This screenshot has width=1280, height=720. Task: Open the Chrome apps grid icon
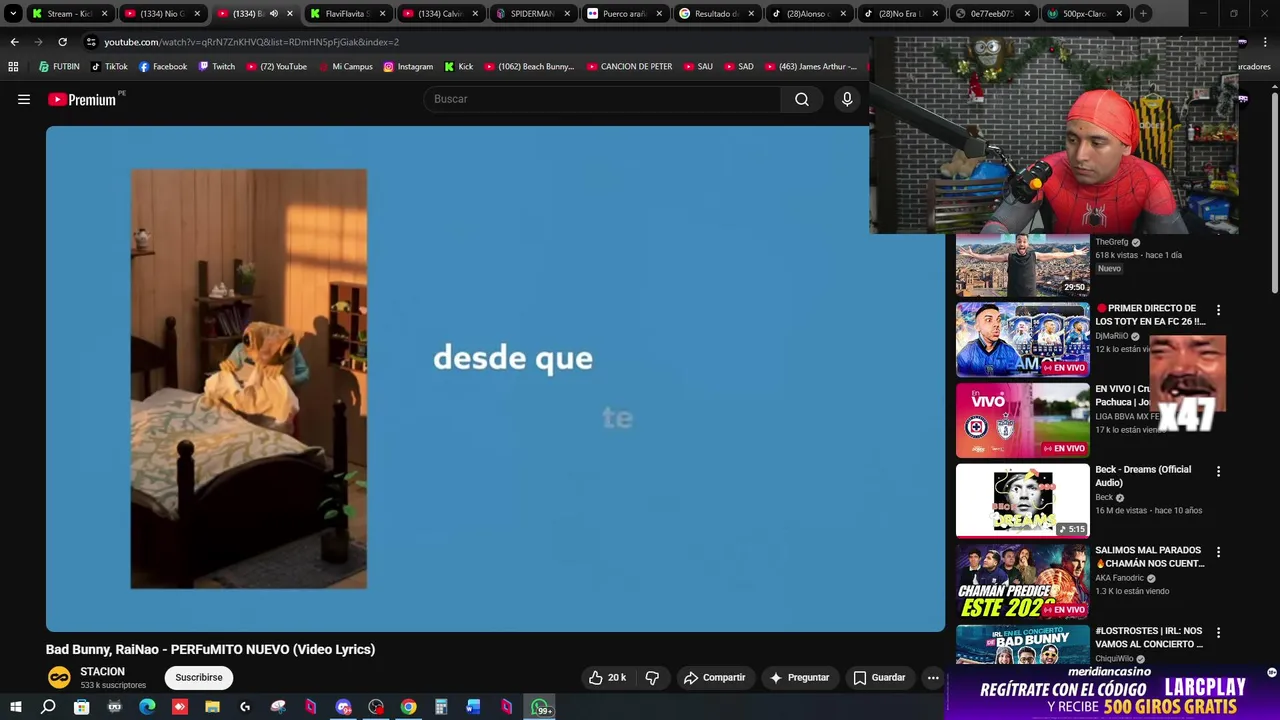click(13, 66)
